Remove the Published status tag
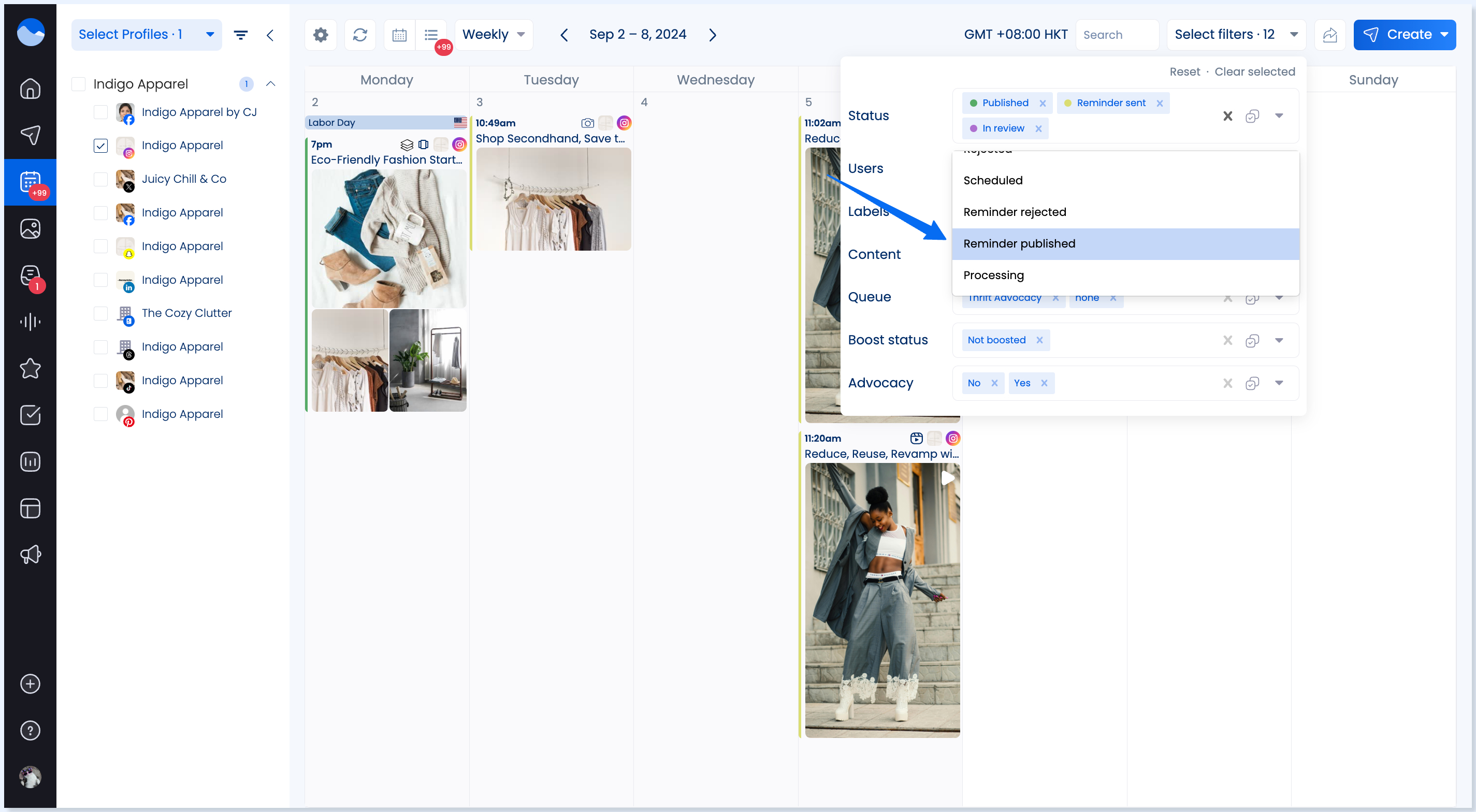 point(1042,103)
